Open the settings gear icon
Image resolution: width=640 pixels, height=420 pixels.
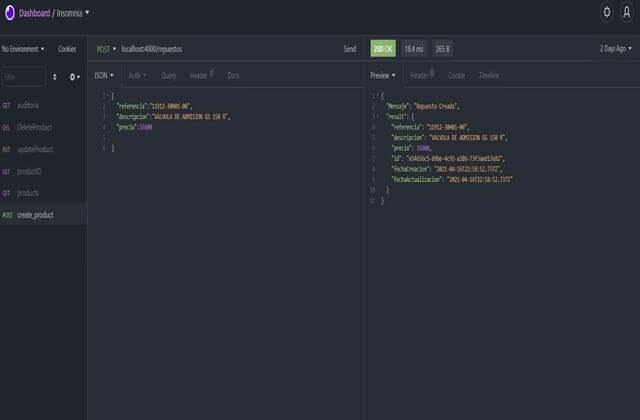pyautogui.click(x=606, y=13)
